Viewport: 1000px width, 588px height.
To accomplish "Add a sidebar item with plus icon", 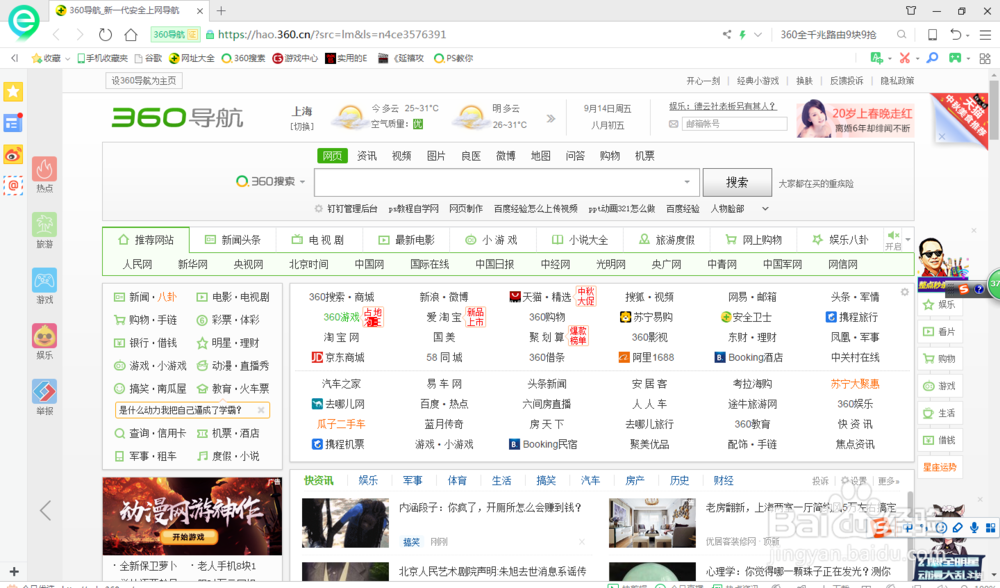I will pos(14,572).
